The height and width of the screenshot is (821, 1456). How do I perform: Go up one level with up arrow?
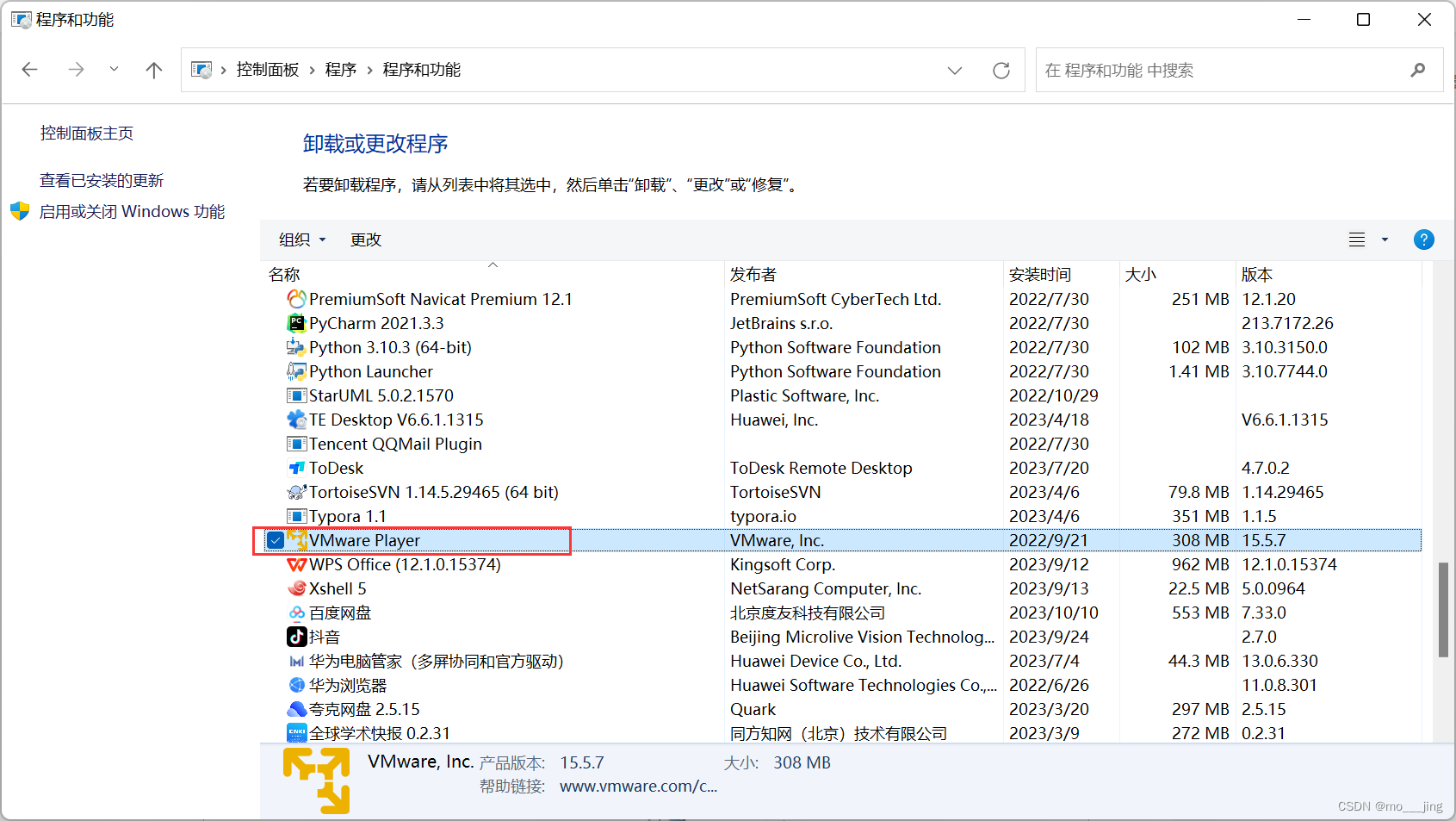point(154,70)
